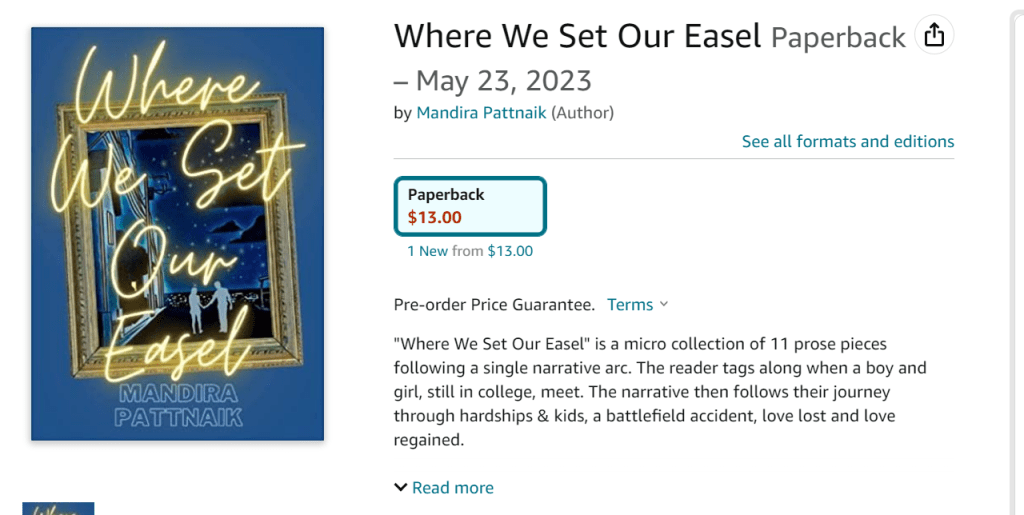Viewport: 1024px width, 515px height.
Task: Click the down arrow before Read more
Action: [401, 488]
